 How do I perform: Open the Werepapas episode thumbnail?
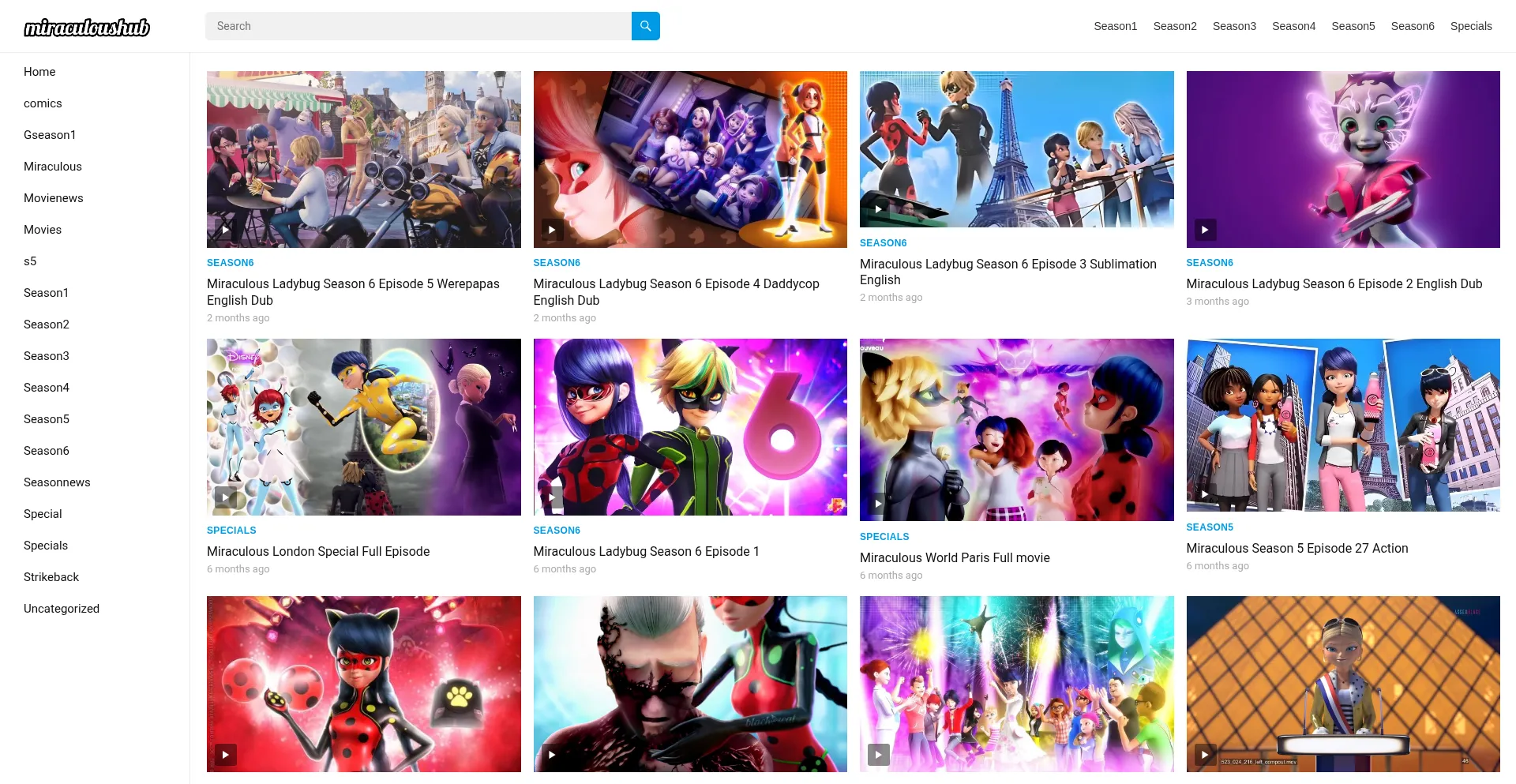(364, 159)
